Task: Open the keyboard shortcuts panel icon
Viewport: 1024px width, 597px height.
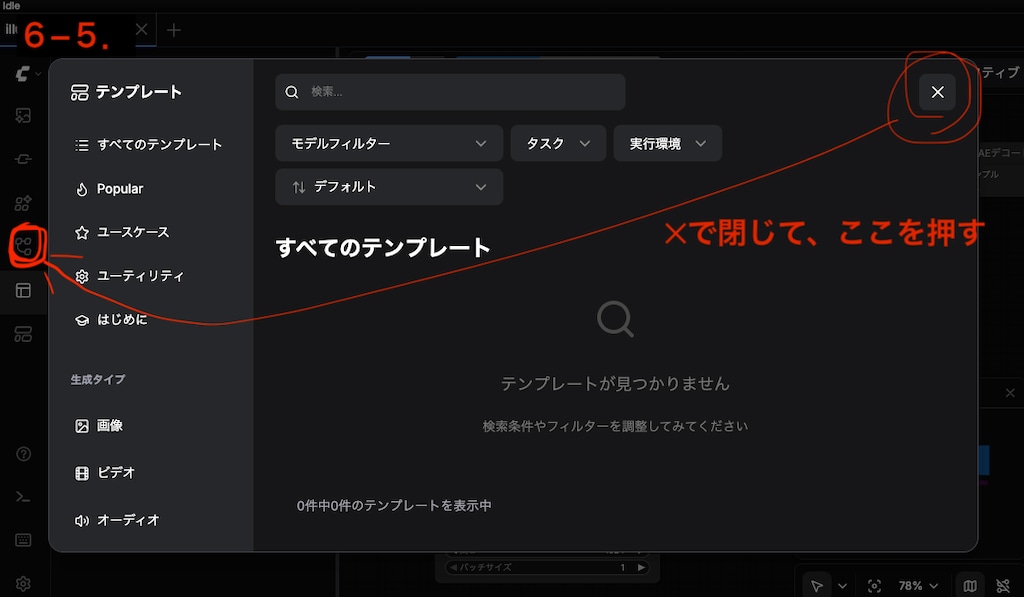Action: pos(22,539)
